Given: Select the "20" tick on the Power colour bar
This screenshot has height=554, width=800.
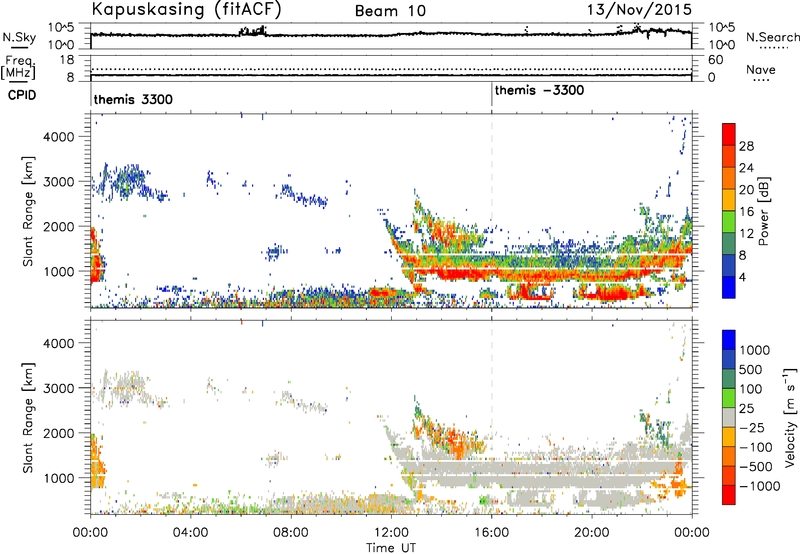Looking at the screenshot, I should pyautogui.click(x=746, y=190).
